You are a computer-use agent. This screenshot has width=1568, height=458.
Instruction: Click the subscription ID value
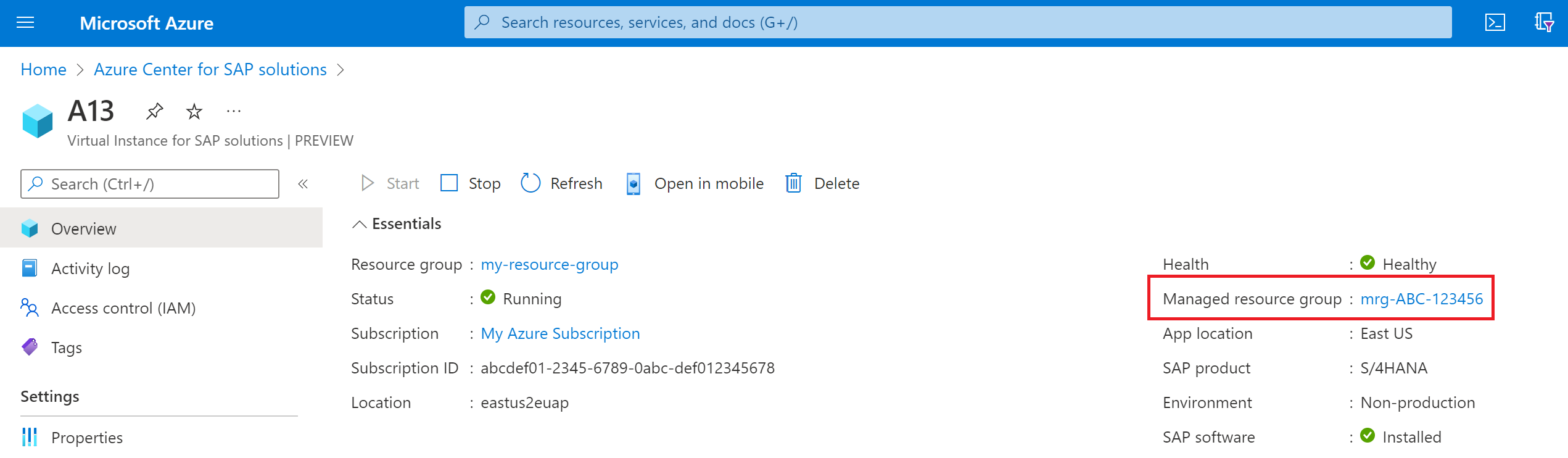click(x=627, y=368)
